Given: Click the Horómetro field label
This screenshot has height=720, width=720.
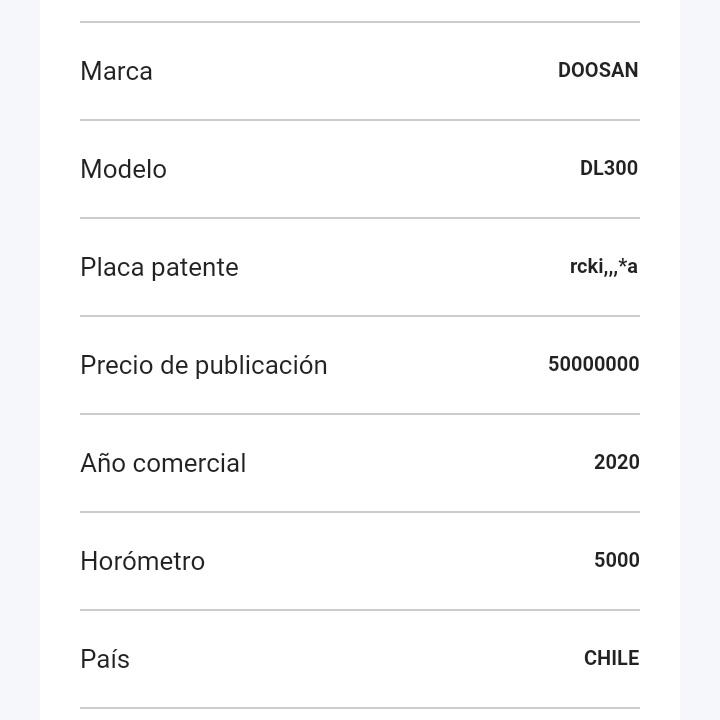Looking at the screenshot, I should 142,561.
